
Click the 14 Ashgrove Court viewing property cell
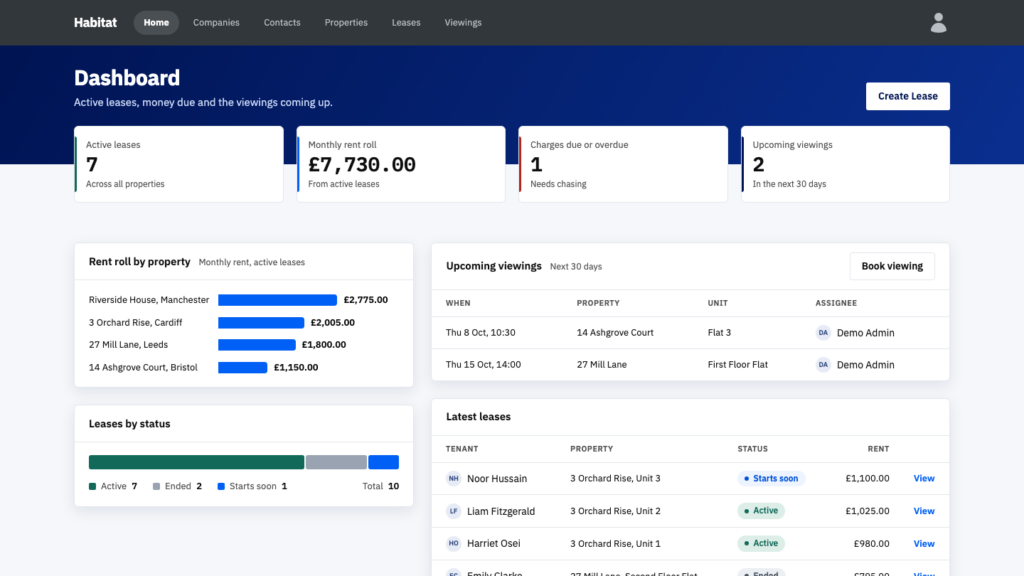click(x=615, y=332)
